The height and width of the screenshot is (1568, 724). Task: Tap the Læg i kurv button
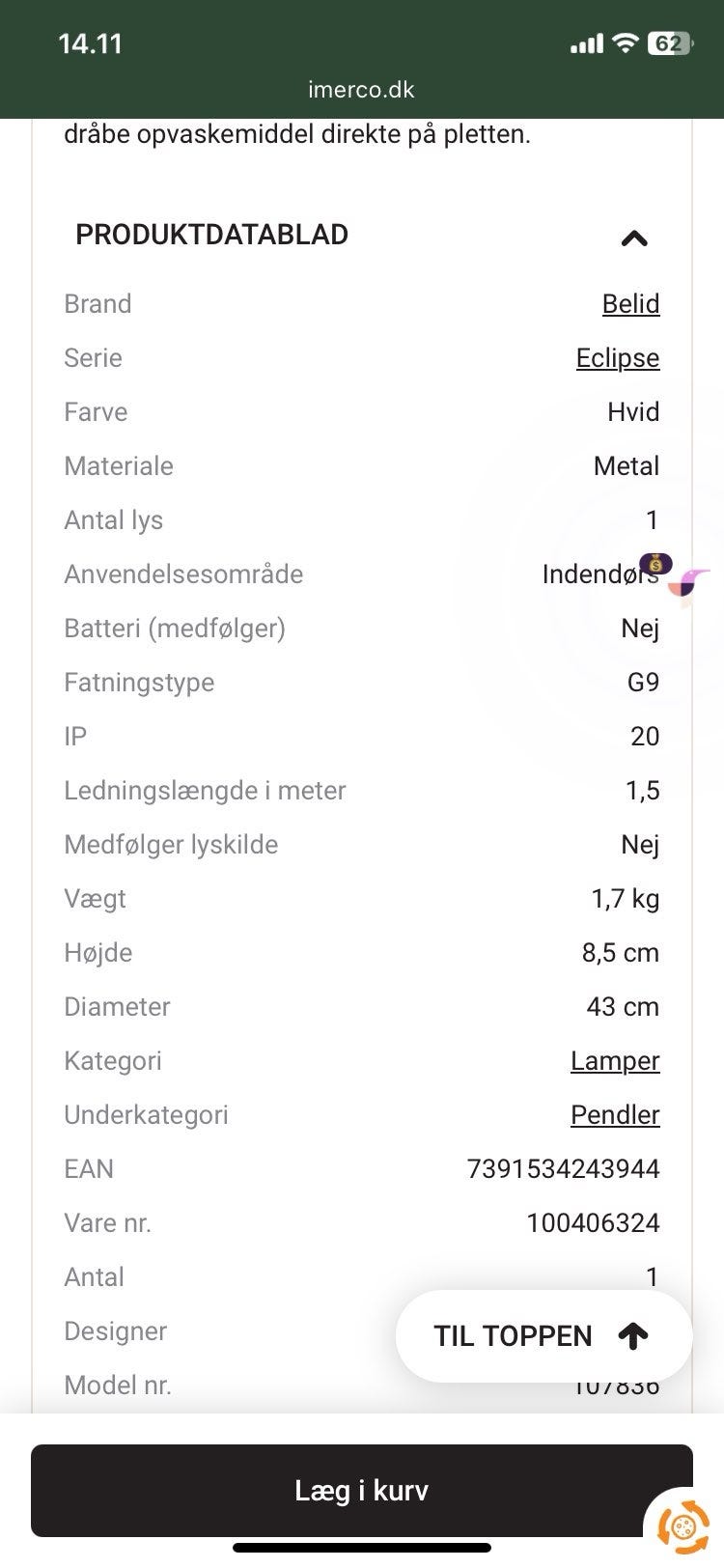point(361,1490)
